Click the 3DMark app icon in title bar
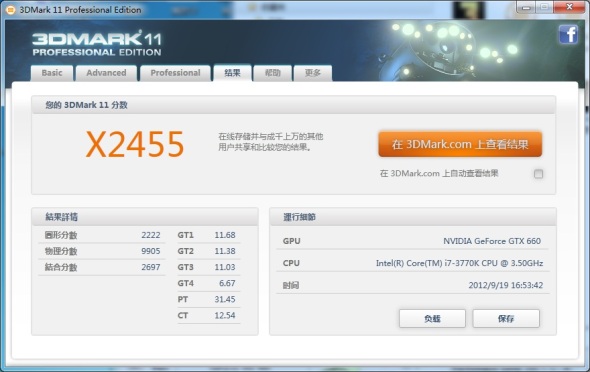This screenshot has width=590, height=372. (x=11, y=10)
